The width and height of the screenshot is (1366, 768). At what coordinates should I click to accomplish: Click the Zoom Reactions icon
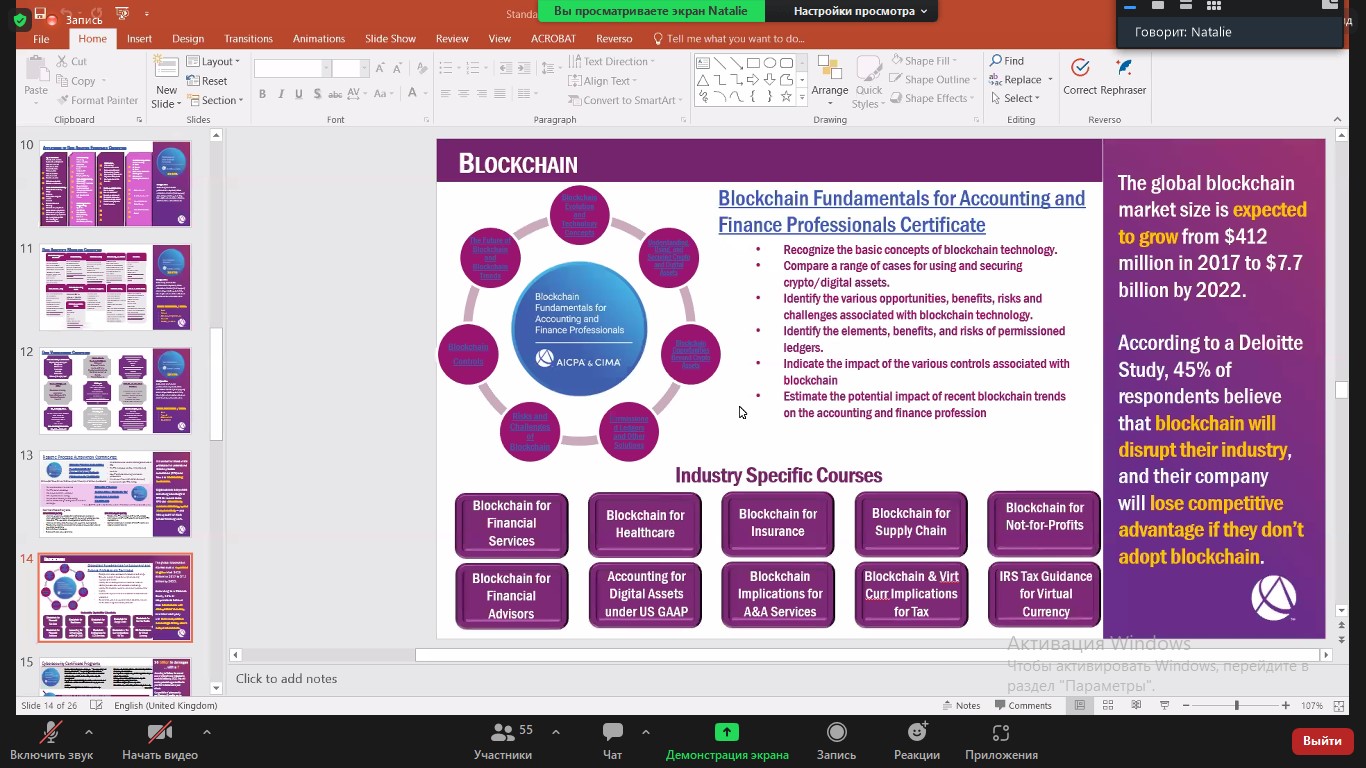(916, 733)
